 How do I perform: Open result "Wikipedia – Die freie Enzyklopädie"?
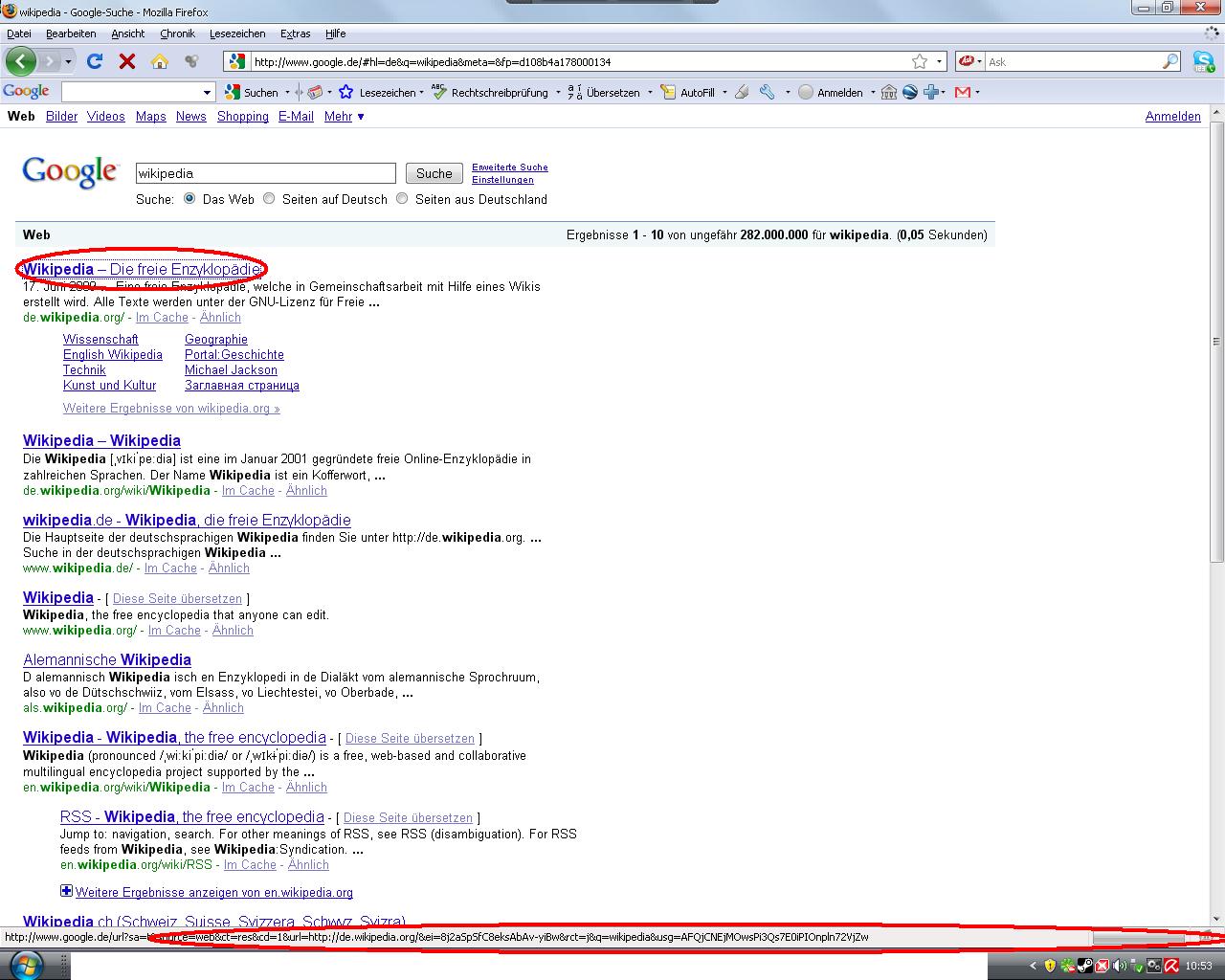[143, 269]
